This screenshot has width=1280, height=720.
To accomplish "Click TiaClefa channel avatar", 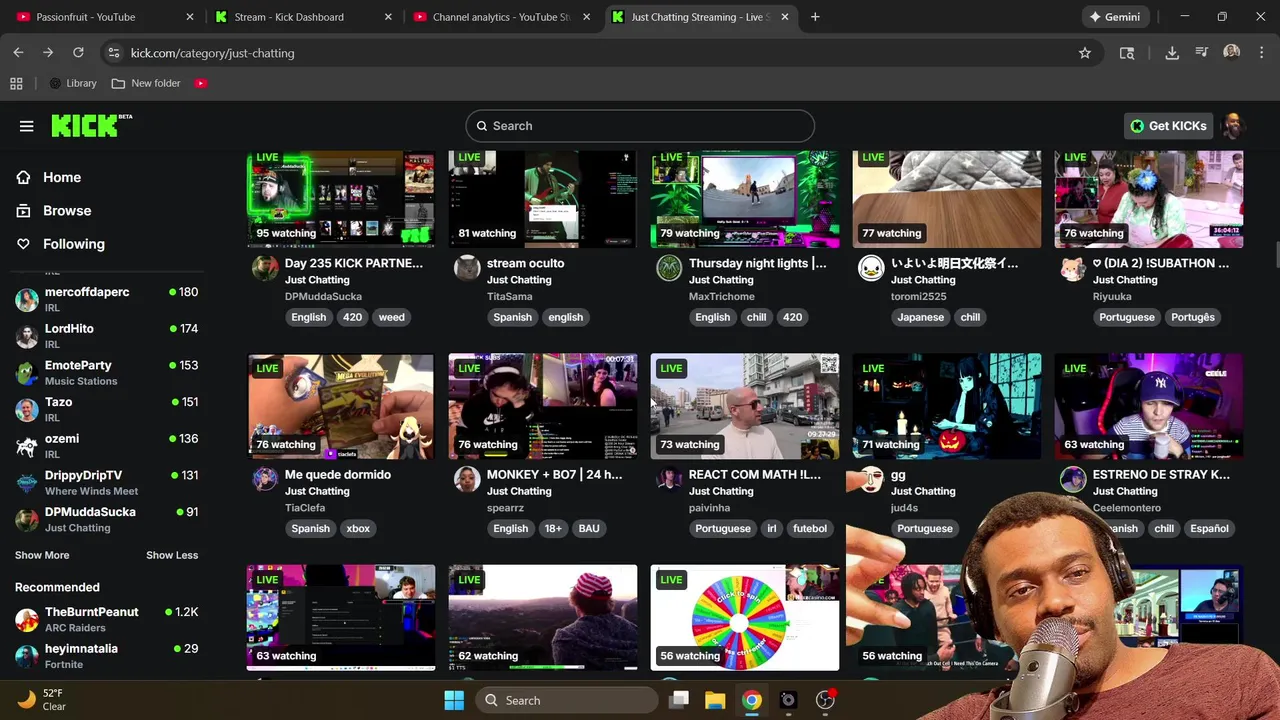I will pos(265,479).
